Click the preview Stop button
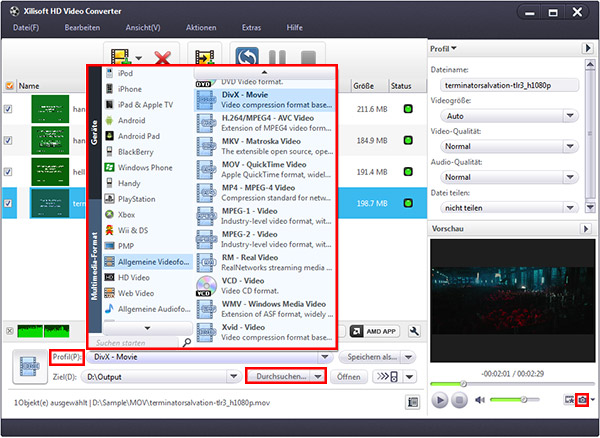Viewport: 600px width, 438px height. click(x=459, y=400)
